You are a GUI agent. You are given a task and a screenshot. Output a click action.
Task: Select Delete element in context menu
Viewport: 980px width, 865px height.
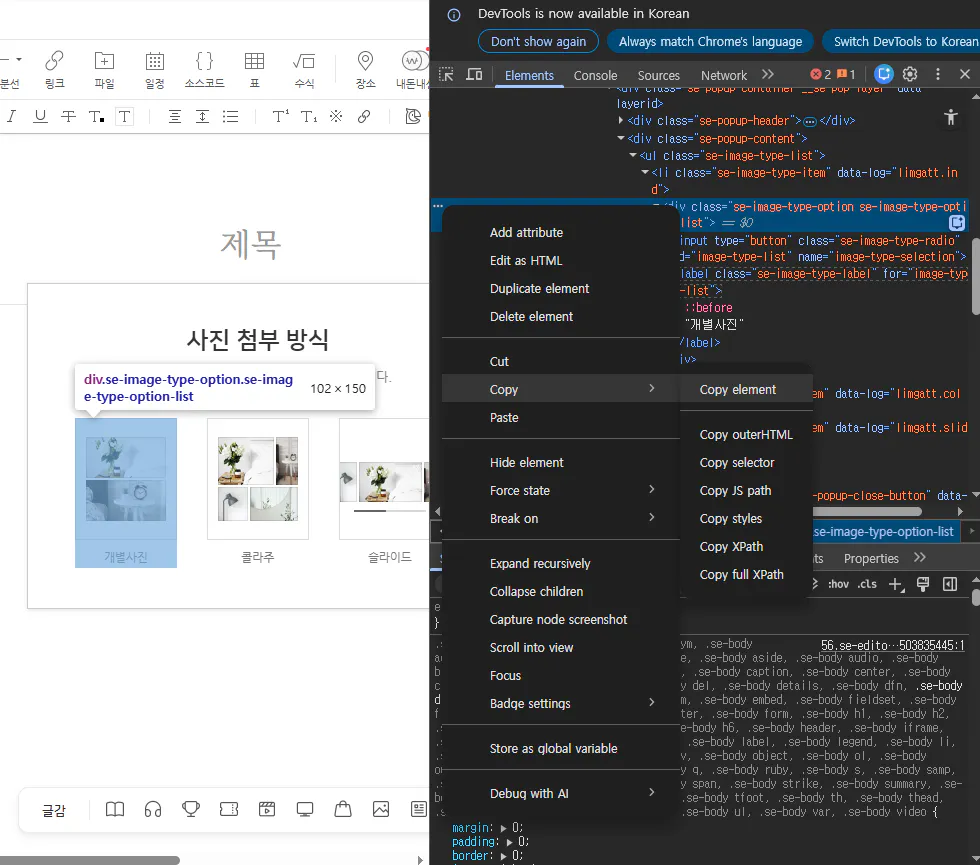[531, 316]
